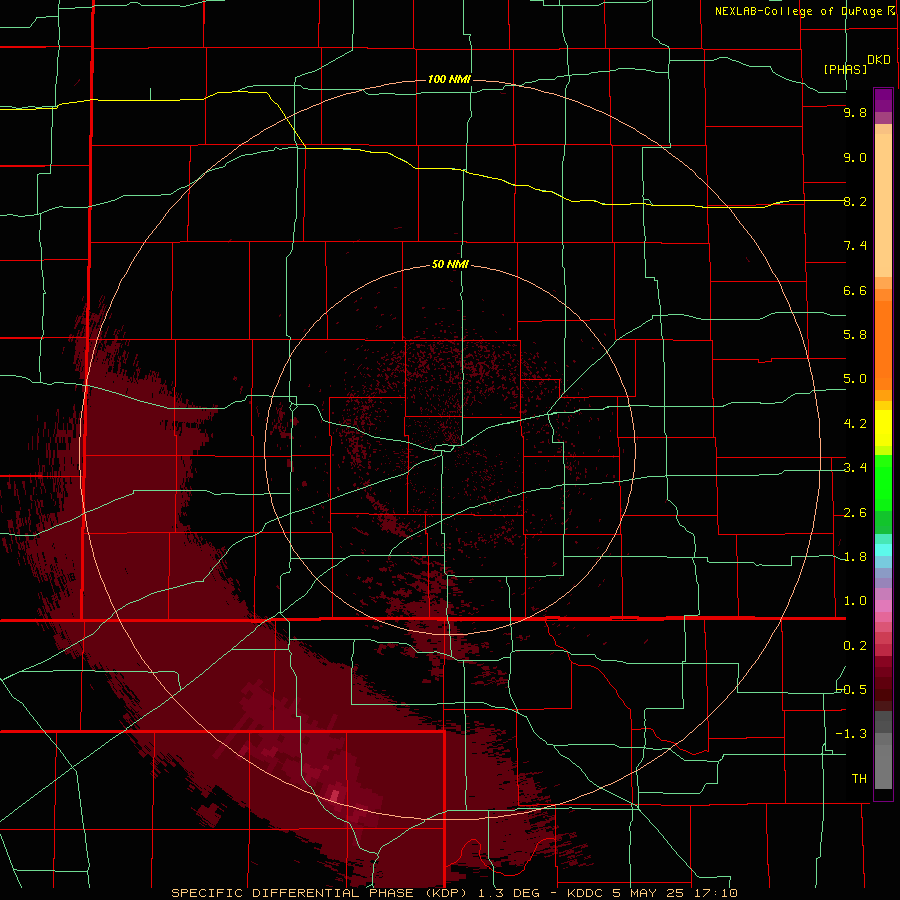Image resolution: width=900 pixels, height=900 pixels.
Task: Click the 5 MAY 25 date text
Action: pos(649,893)
